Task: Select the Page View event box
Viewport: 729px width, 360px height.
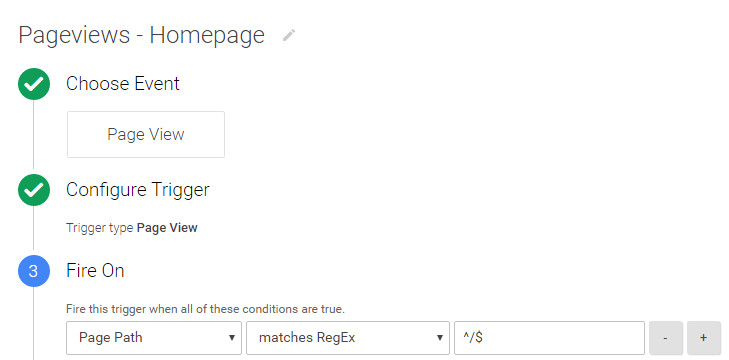Action: coord(146,134)
